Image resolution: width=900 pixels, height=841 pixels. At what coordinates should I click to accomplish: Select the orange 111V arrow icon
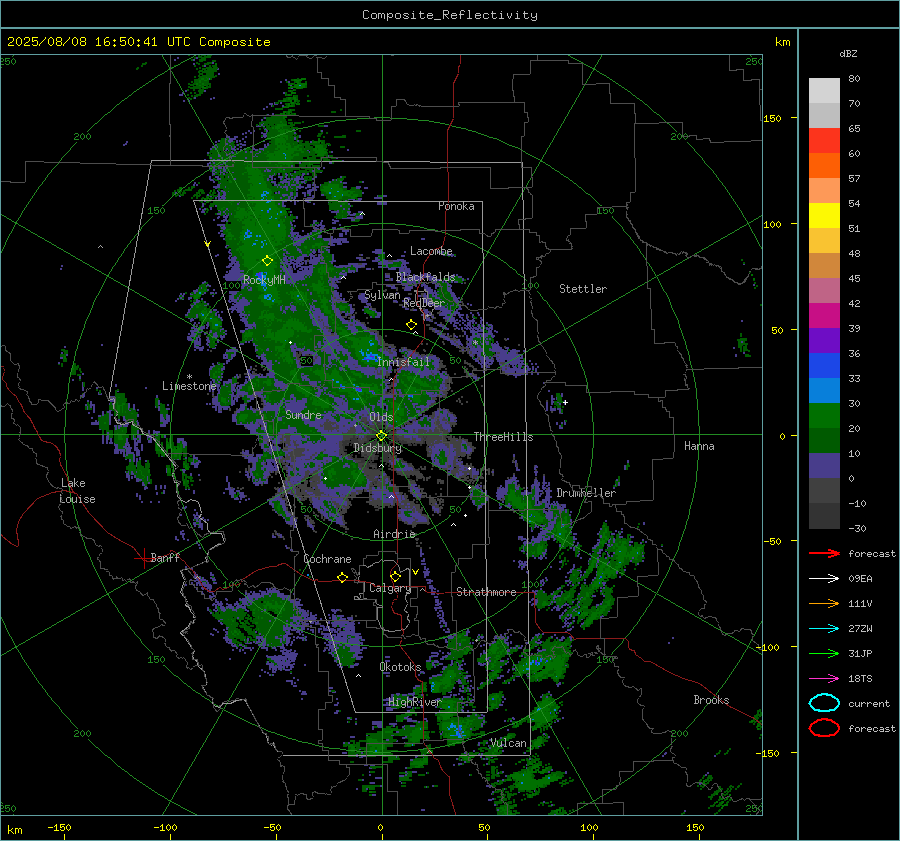tap(824, 603)
